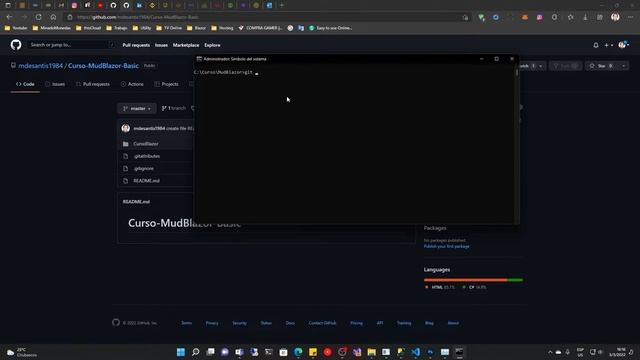Expand the master branch selector
640x360 pixels.
137,109
